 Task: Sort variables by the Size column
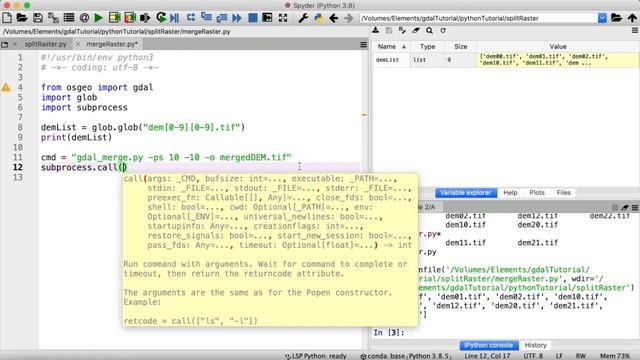click(x=460, y=47)
